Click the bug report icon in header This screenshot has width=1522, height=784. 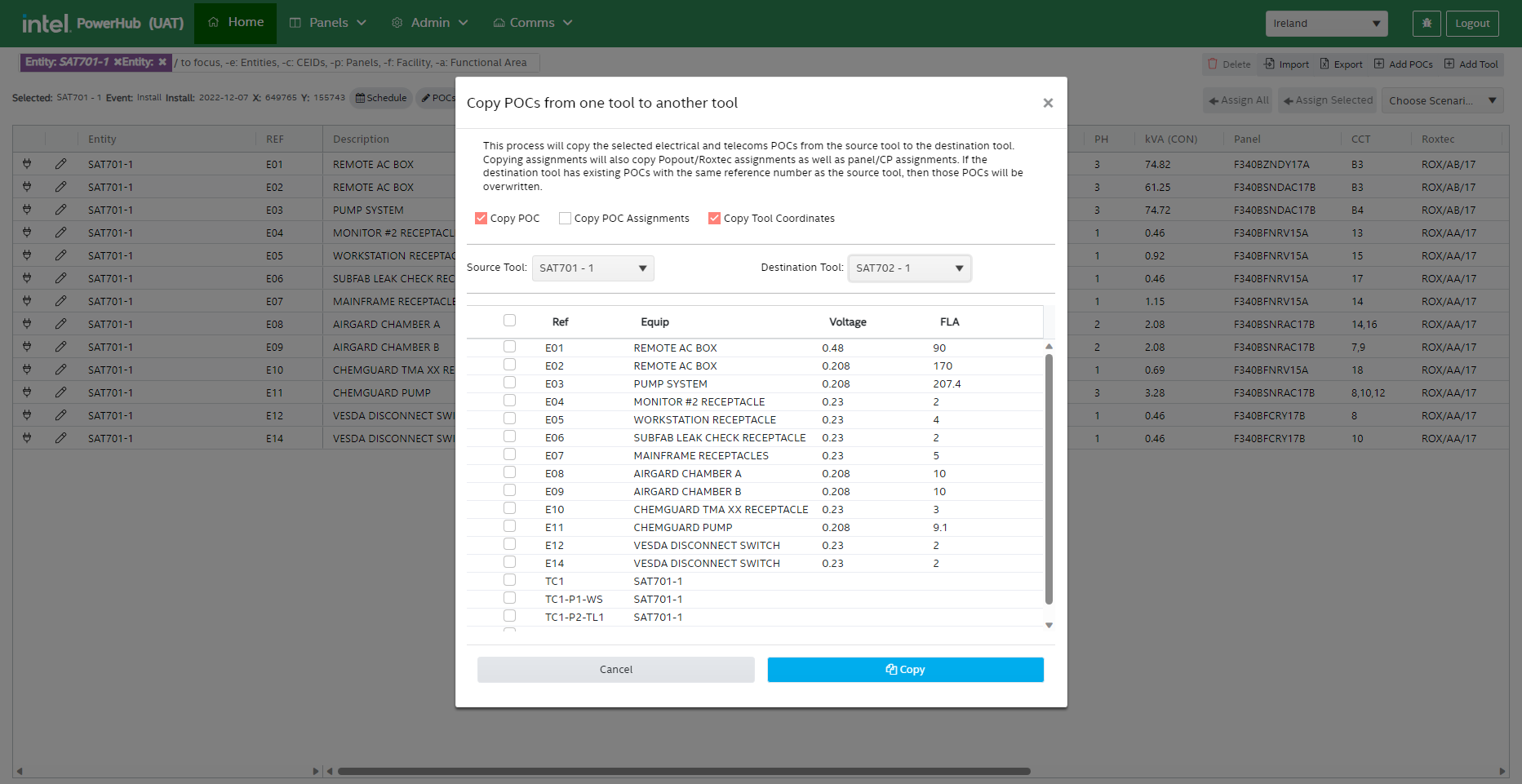pos(1427,24)
